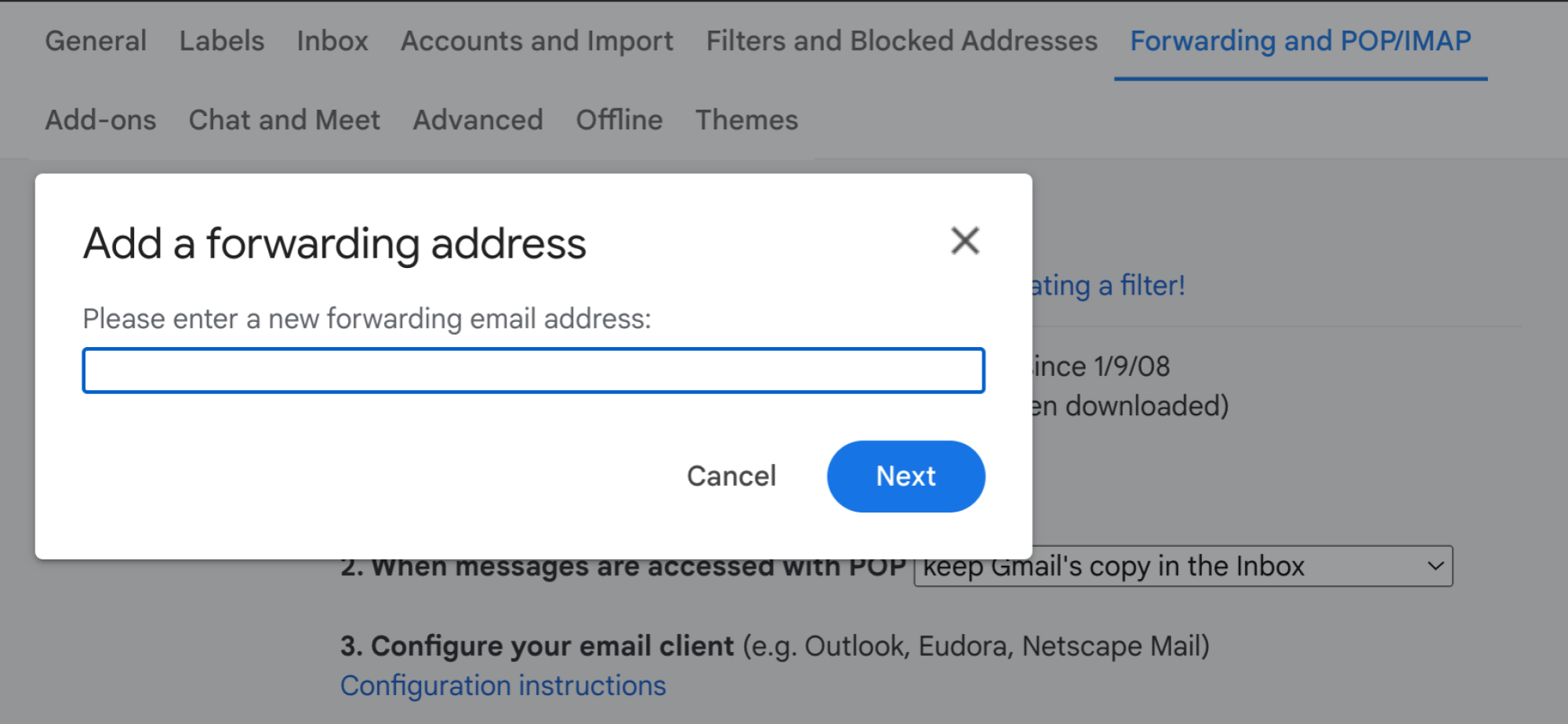Image resolution: width=1568 pixels, height=724 pixels.
Task: Click the Next button
Action: [906, 476]
